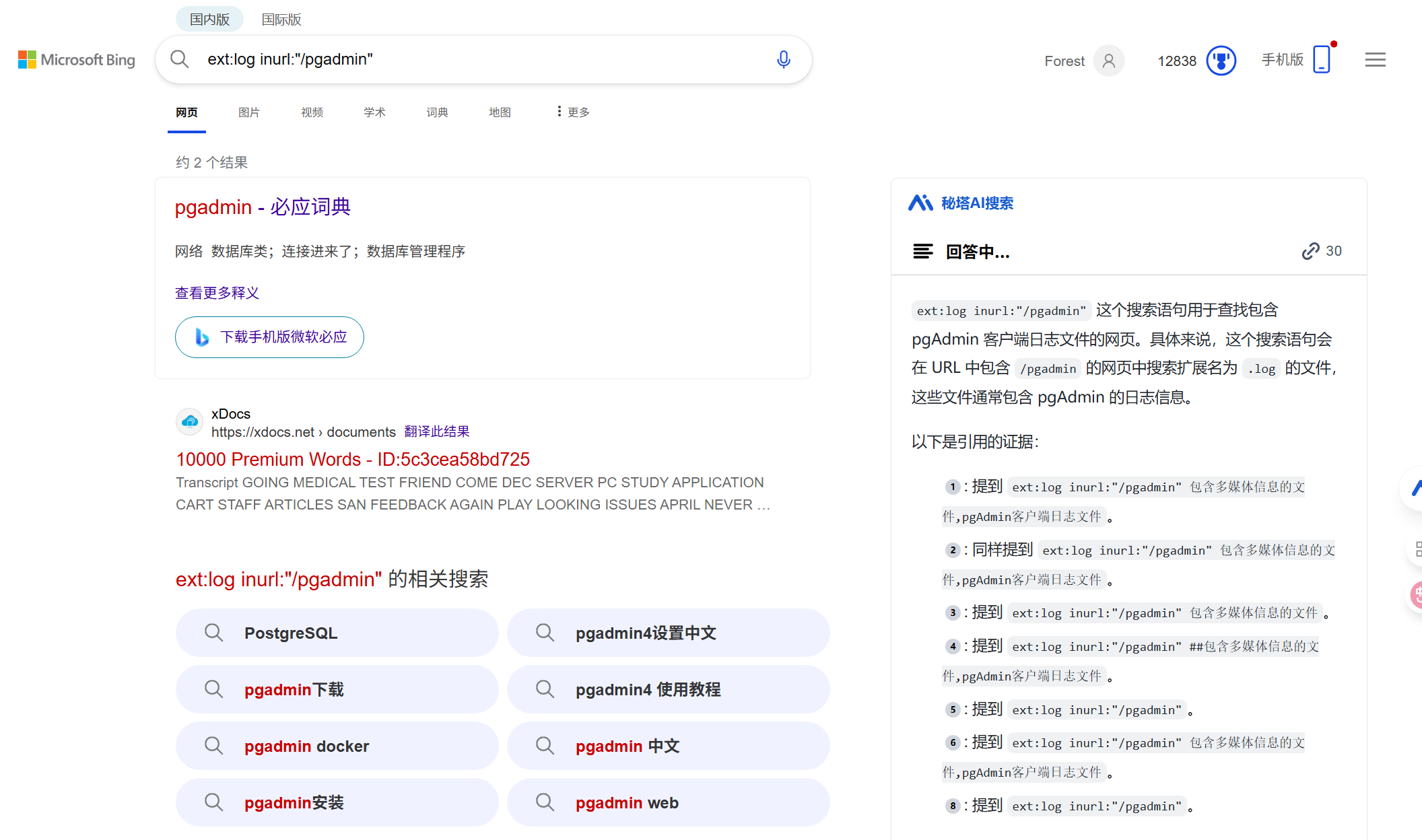
Task: Click 翻译此结果 translate this result
Action: tap(436, 431)
